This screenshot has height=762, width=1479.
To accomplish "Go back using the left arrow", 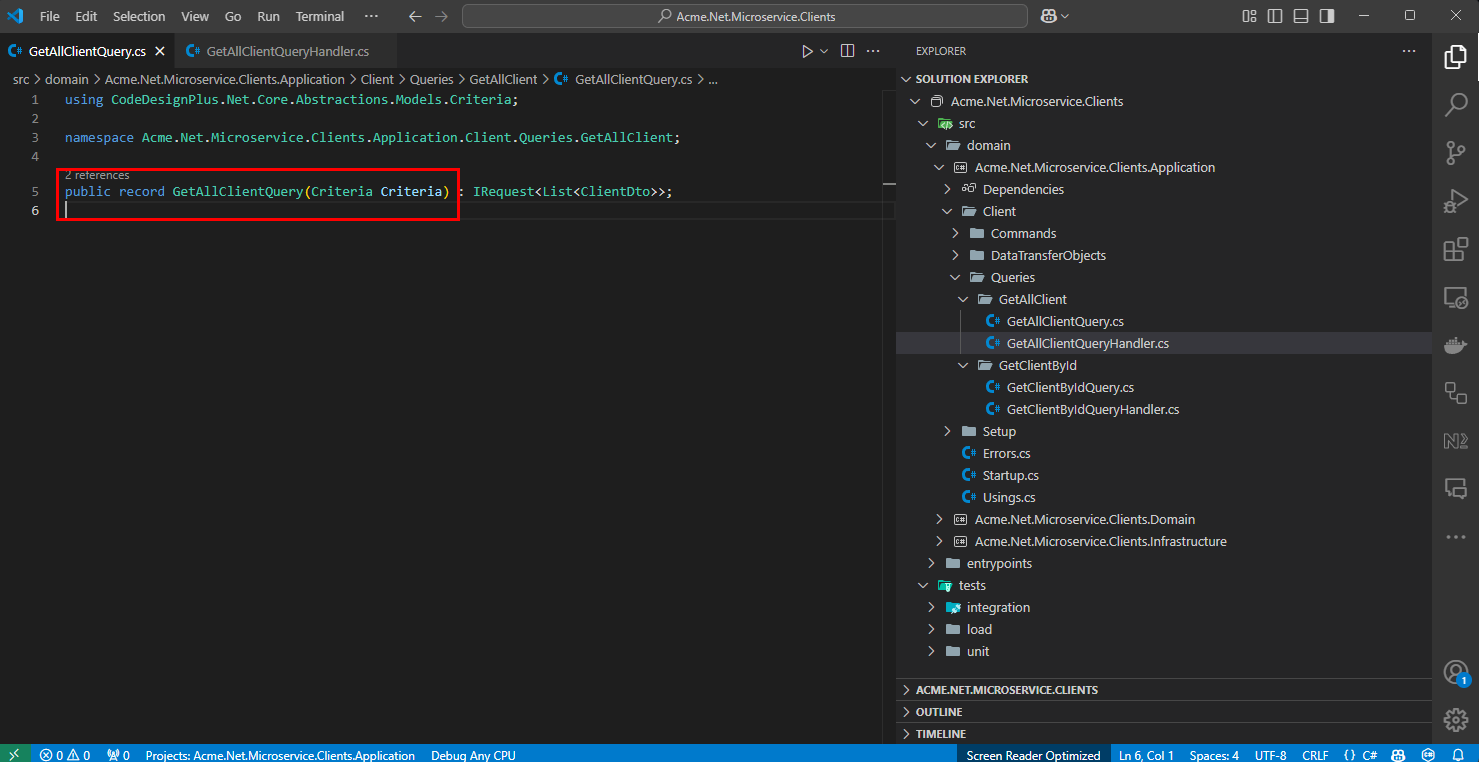I will point(416,16).
